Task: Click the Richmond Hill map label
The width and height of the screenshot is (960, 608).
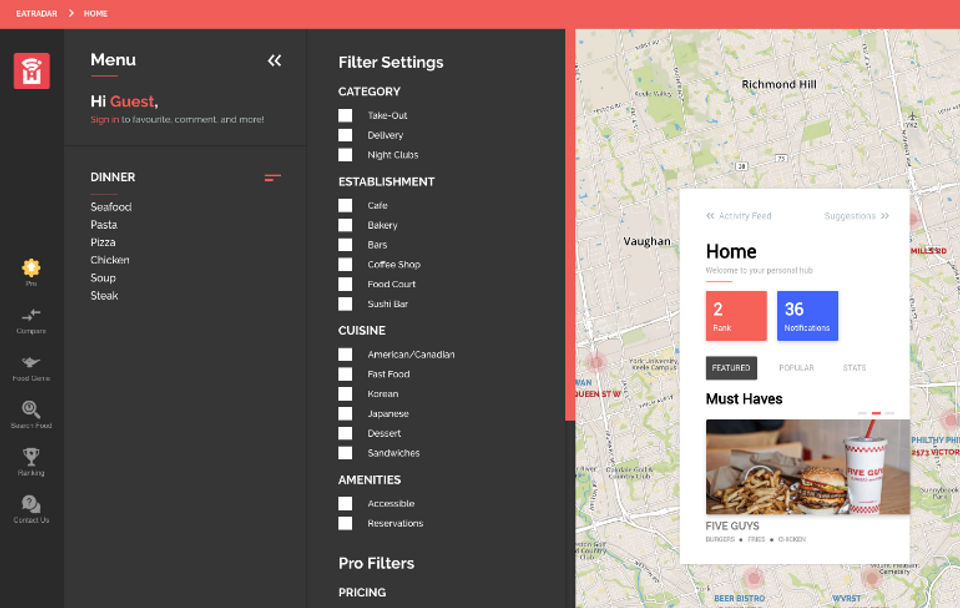Action: click(779, 84)
